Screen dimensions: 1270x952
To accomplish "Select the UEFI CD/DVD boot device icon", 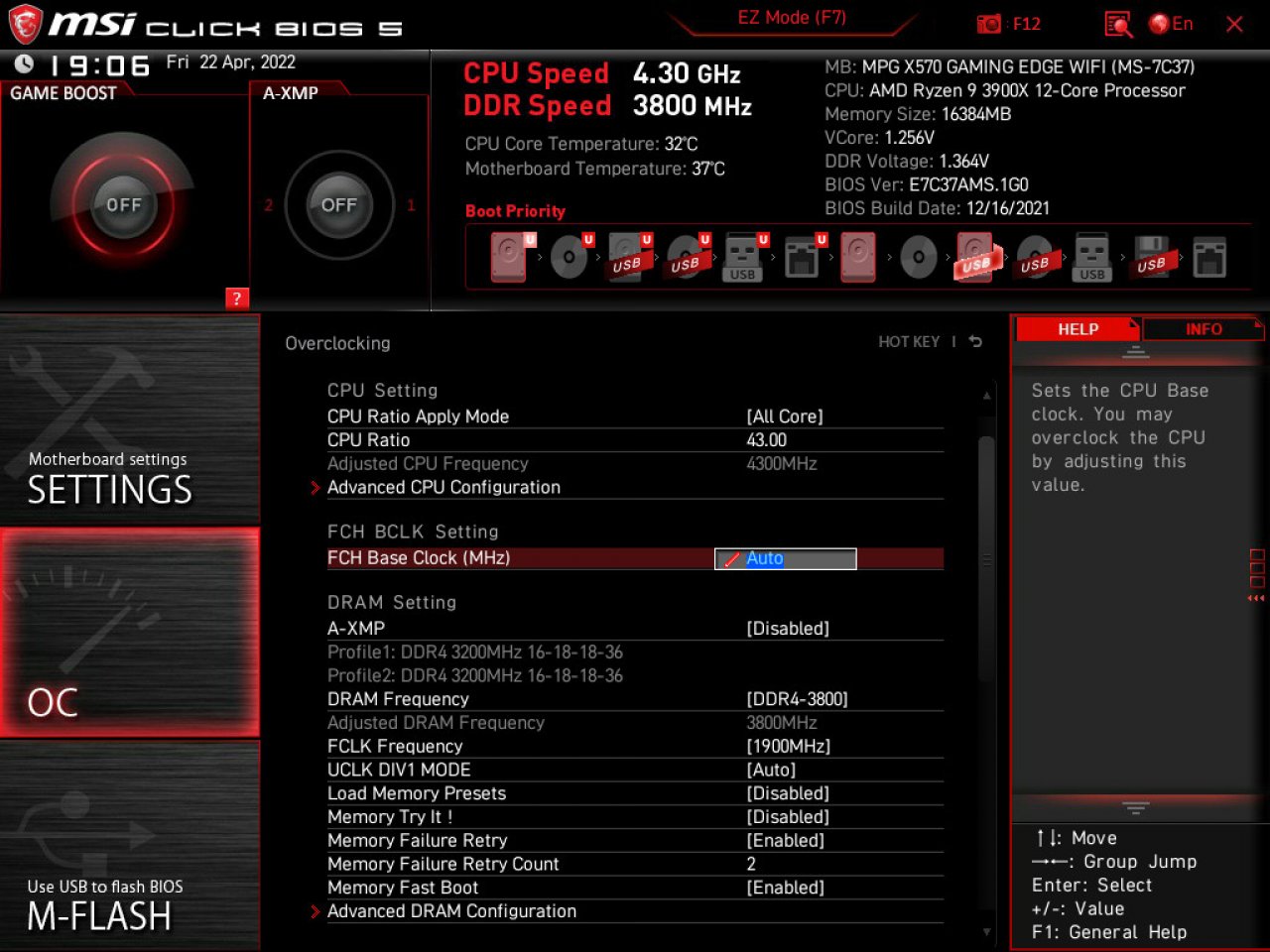I will (x=571, y=257).
